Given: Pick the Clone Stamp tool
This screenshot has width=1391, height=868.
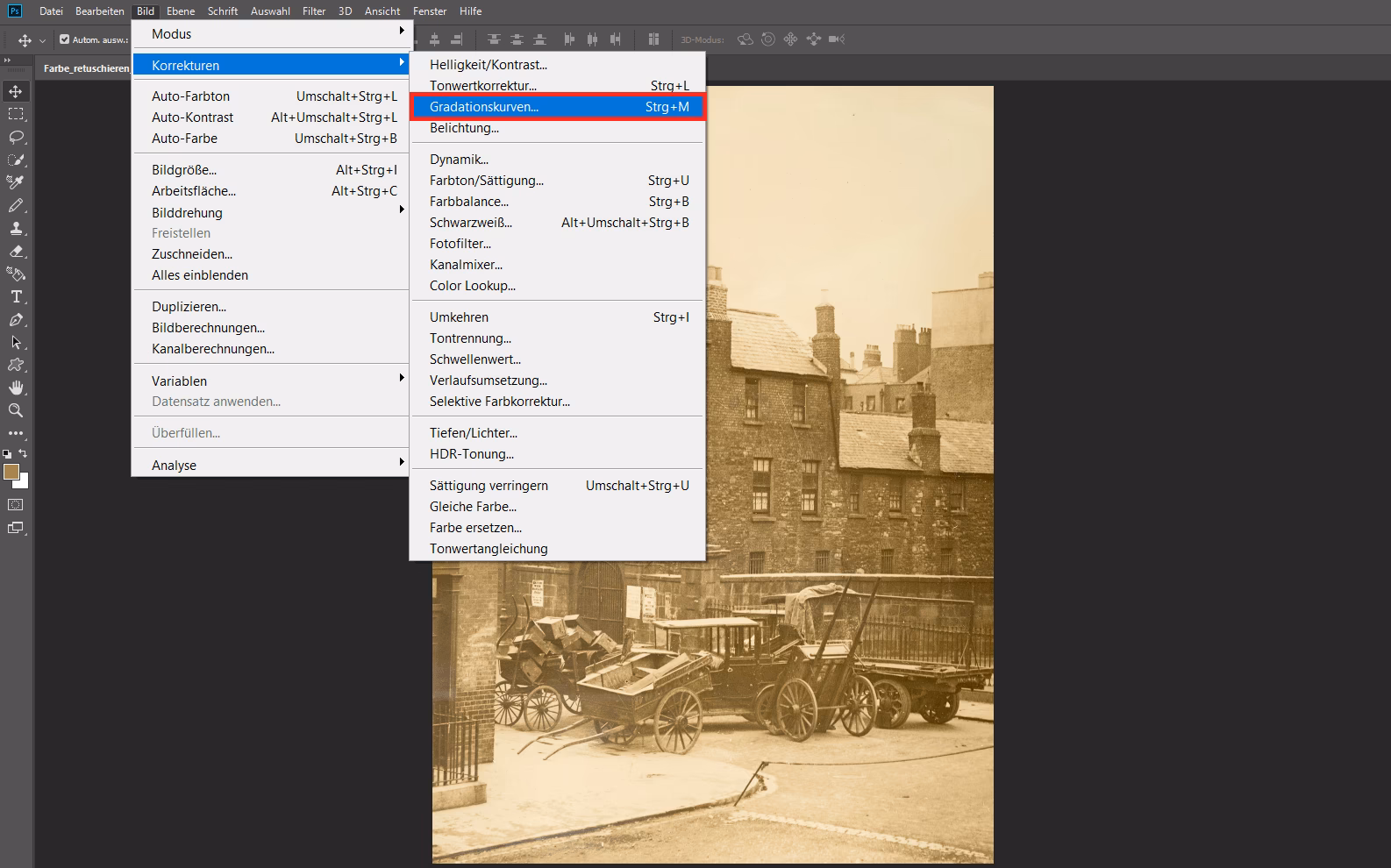Looking at the screenshot, I should pyautogui.click(x=16, y=228).
